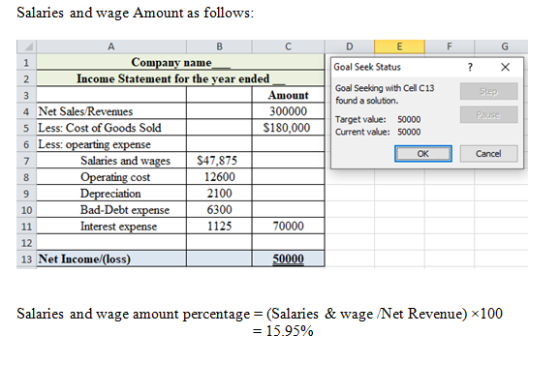
Task: Click 'Target value: 50000' text in dialog
Action: tap(378, 119)
